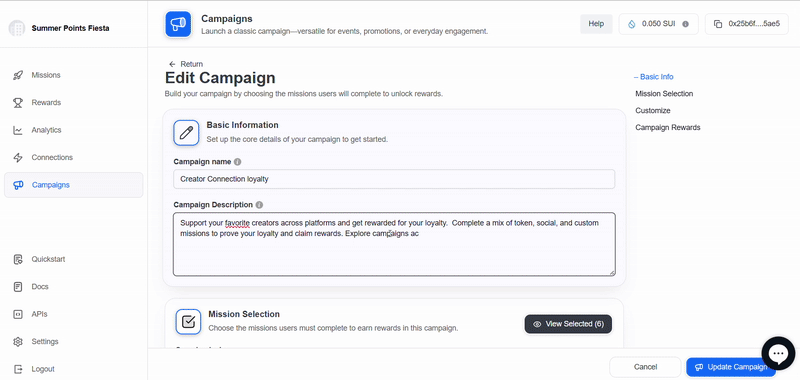Open Rewards from the trophy icon

click(18, 103)
